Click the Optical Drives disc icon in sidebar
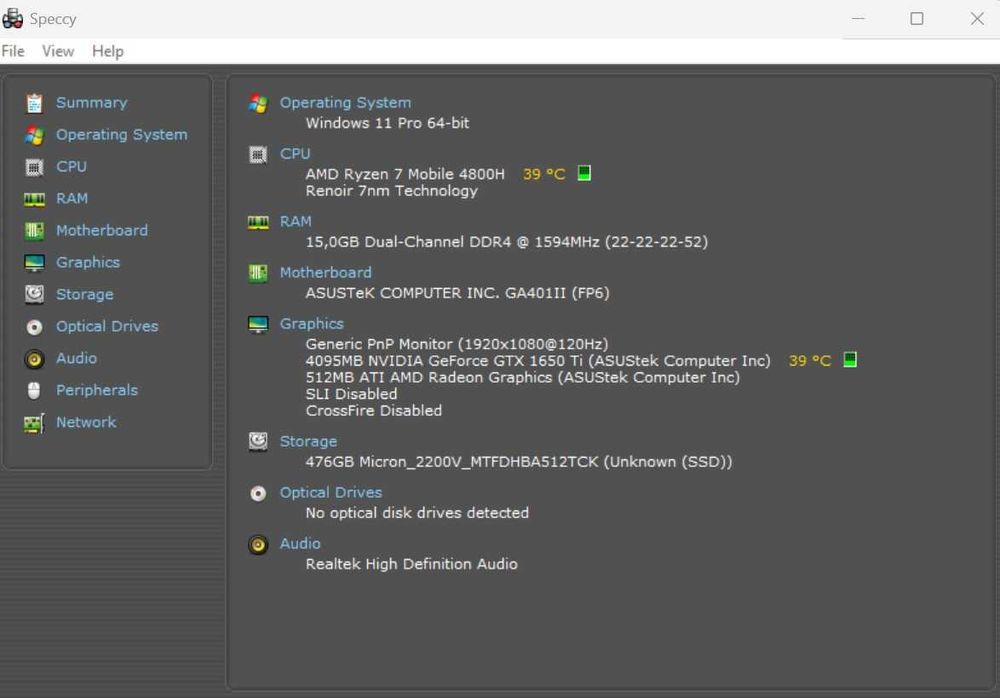 point(34,327)
